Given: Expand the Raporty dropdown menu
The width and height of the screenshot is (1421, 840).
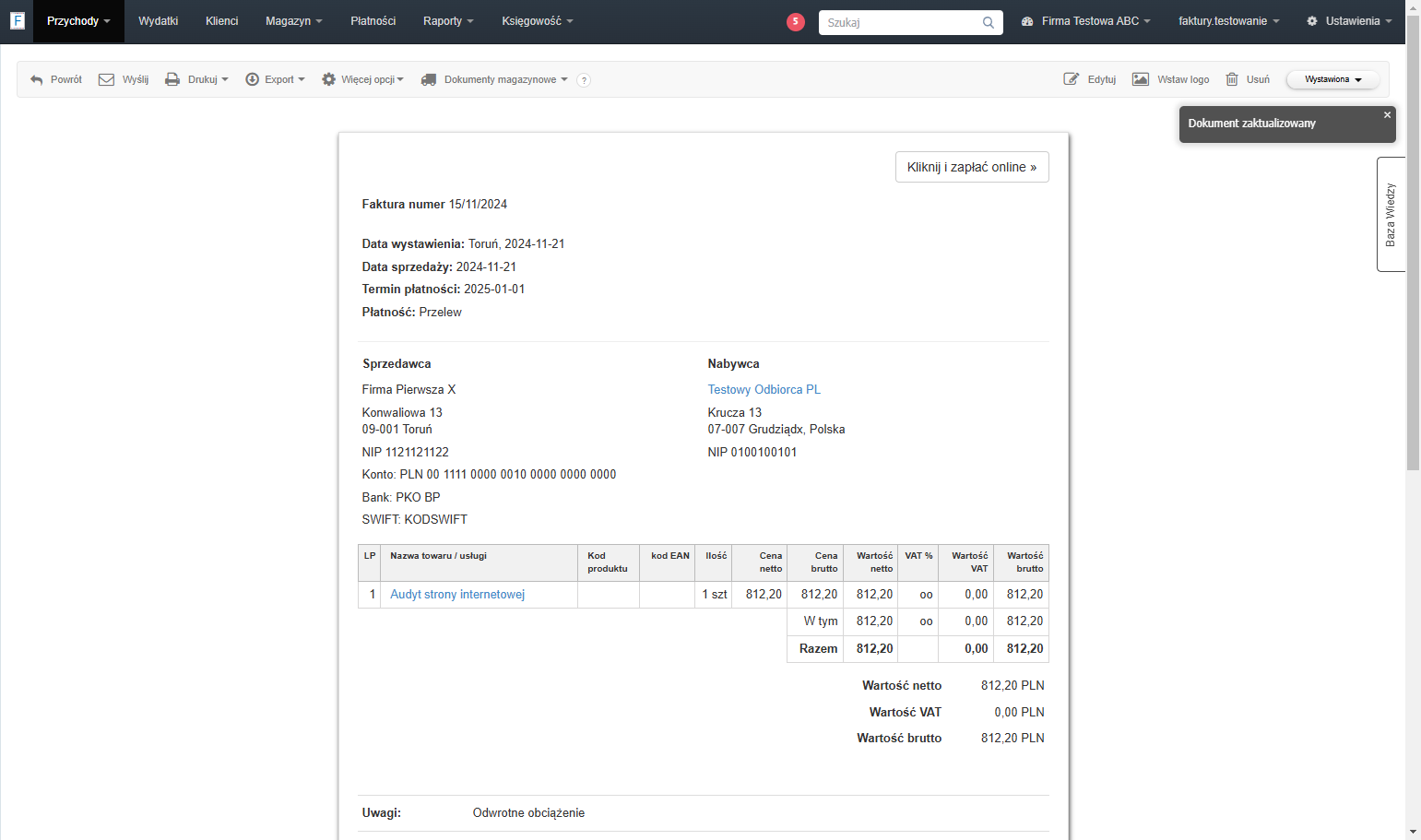Looking at the screenshot, I should (x=448, y=21).
